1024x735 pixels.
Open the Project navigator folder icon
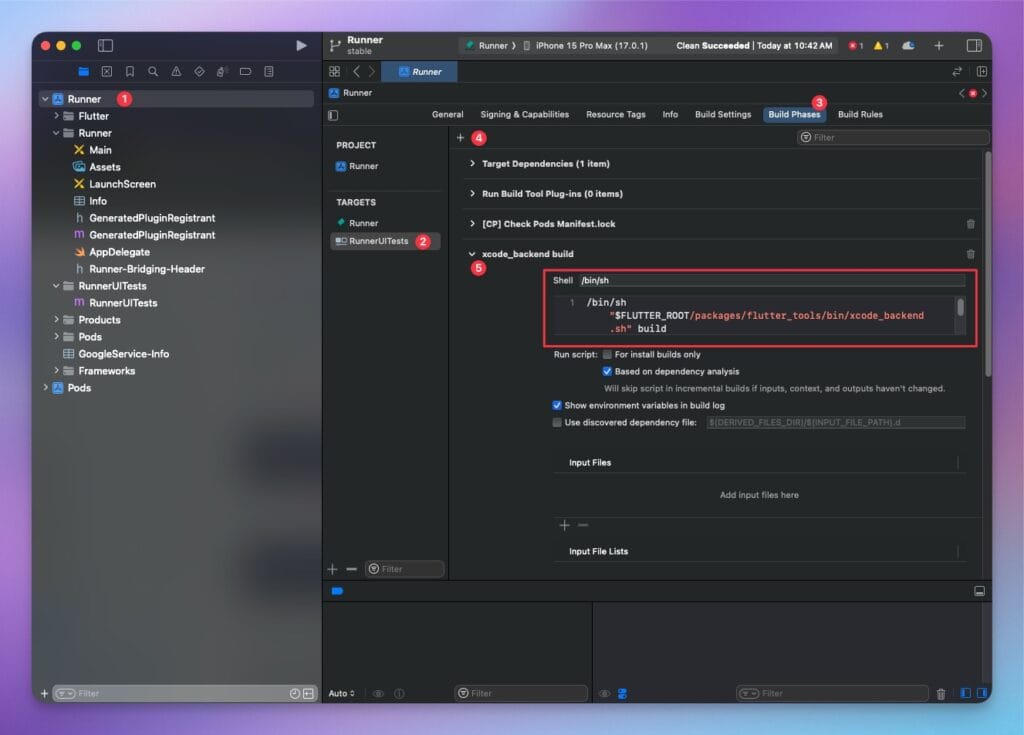pos(84,71)
